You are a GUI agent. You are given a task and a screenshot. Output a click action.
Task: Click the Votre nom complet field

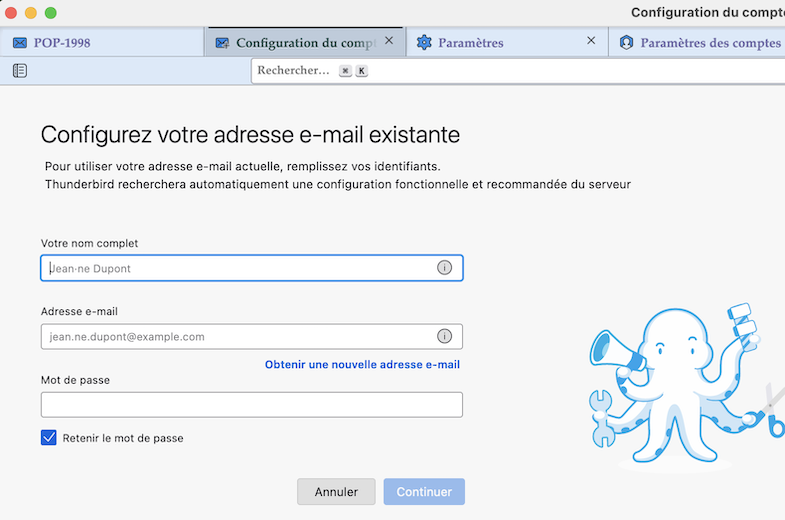[240, 268]
